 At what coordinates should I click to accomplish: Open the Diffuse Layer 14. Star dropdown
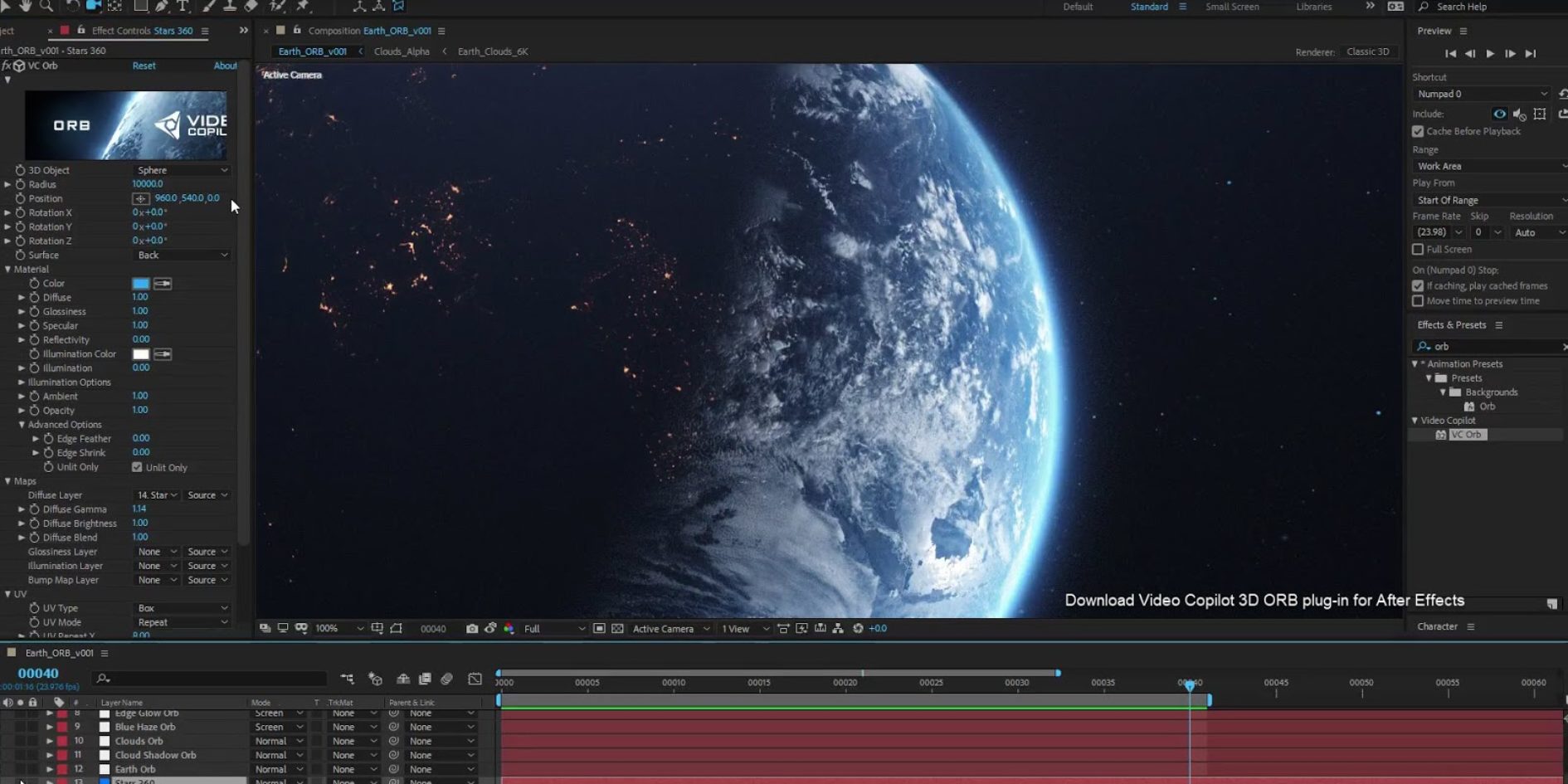click(x=157, y=495)
